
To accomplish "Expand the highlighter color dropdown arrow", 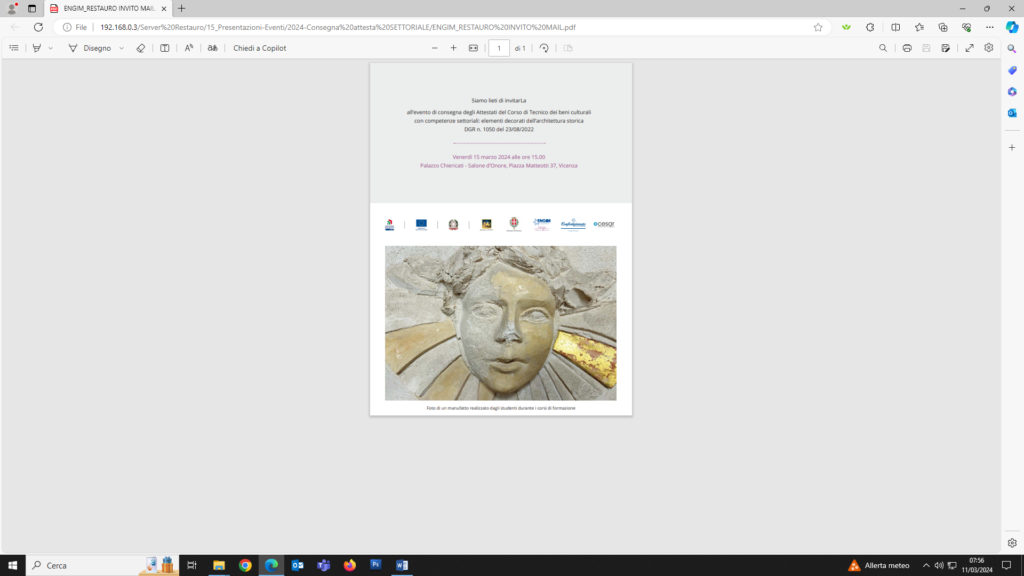I will pyautogui.click(x=51, y=48).
